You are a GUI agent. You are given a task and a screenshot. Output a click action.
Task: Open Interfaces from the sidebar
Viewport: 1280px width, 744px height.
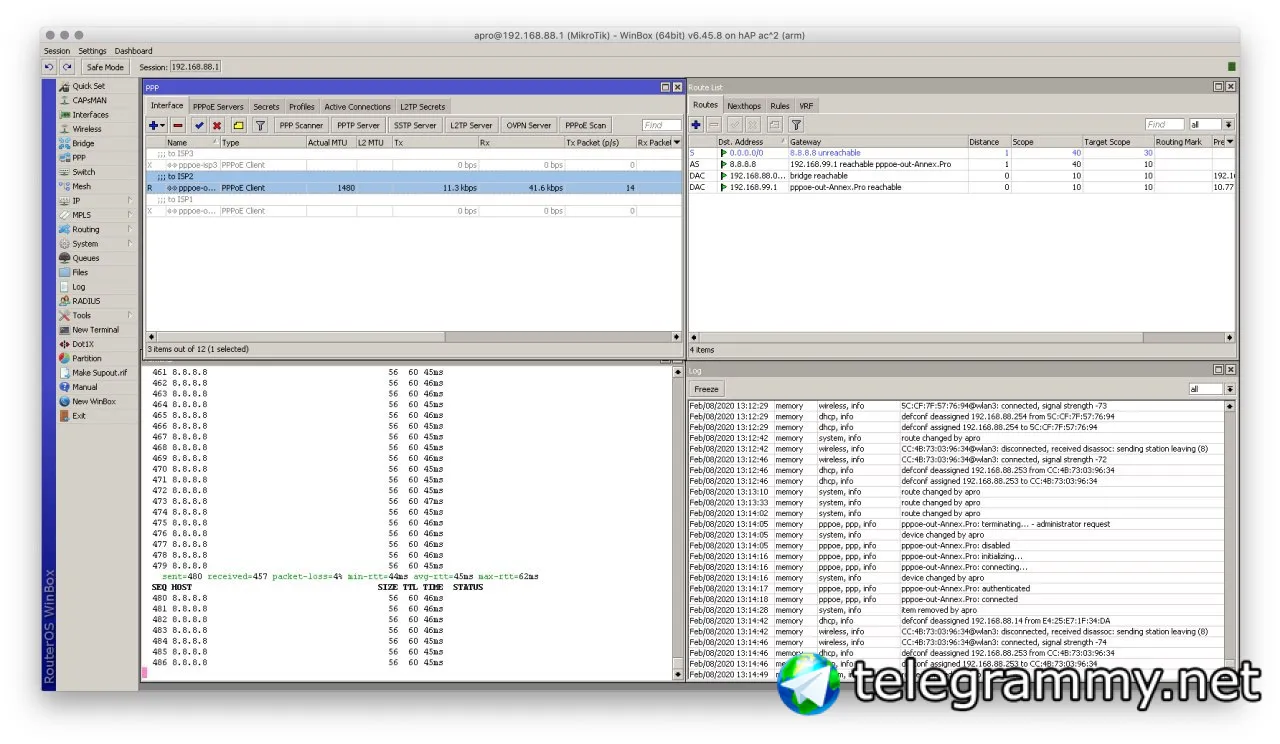(x=90, y=115)
